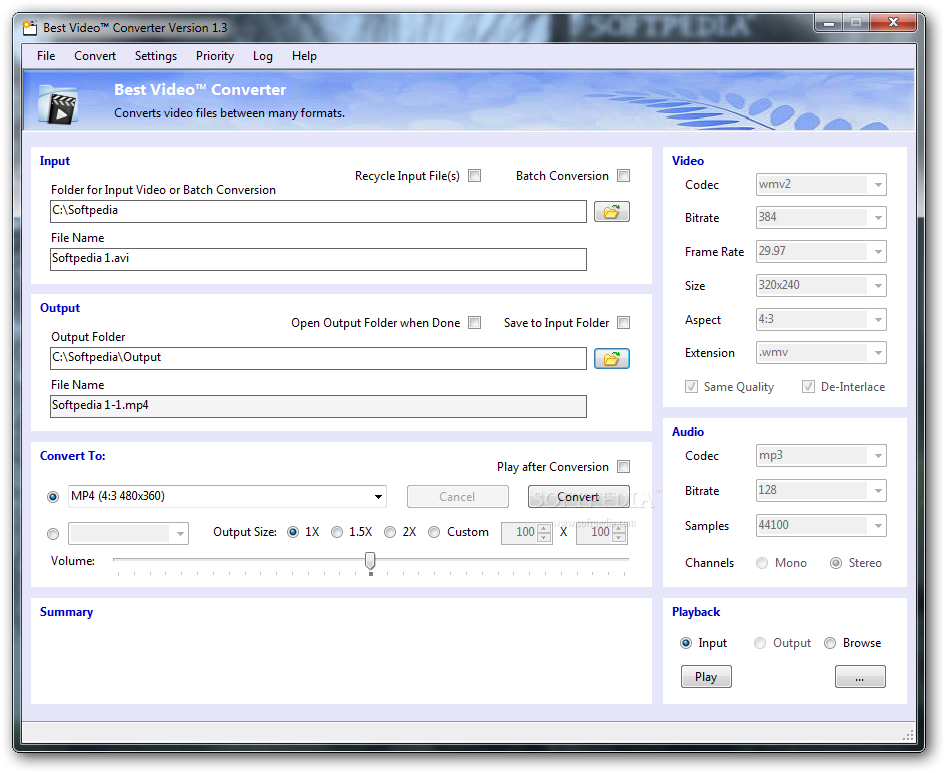This screenshot has height=773, width=946.
Task: Choose 1.5X output size
Action: pos(337,532)
